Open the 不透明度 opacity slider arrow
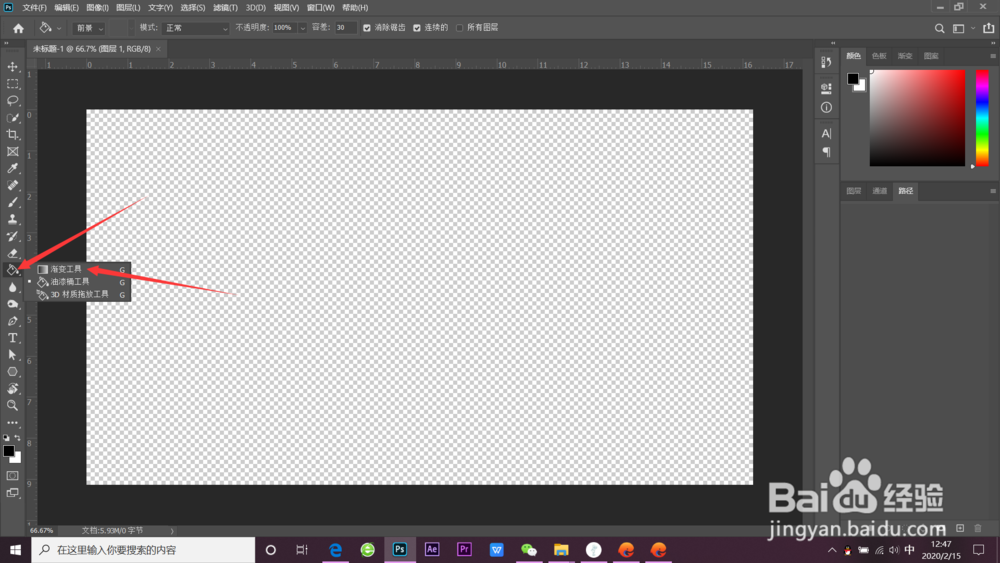The height and width of the screenshot is (563, 1000). tap(302, 28)
